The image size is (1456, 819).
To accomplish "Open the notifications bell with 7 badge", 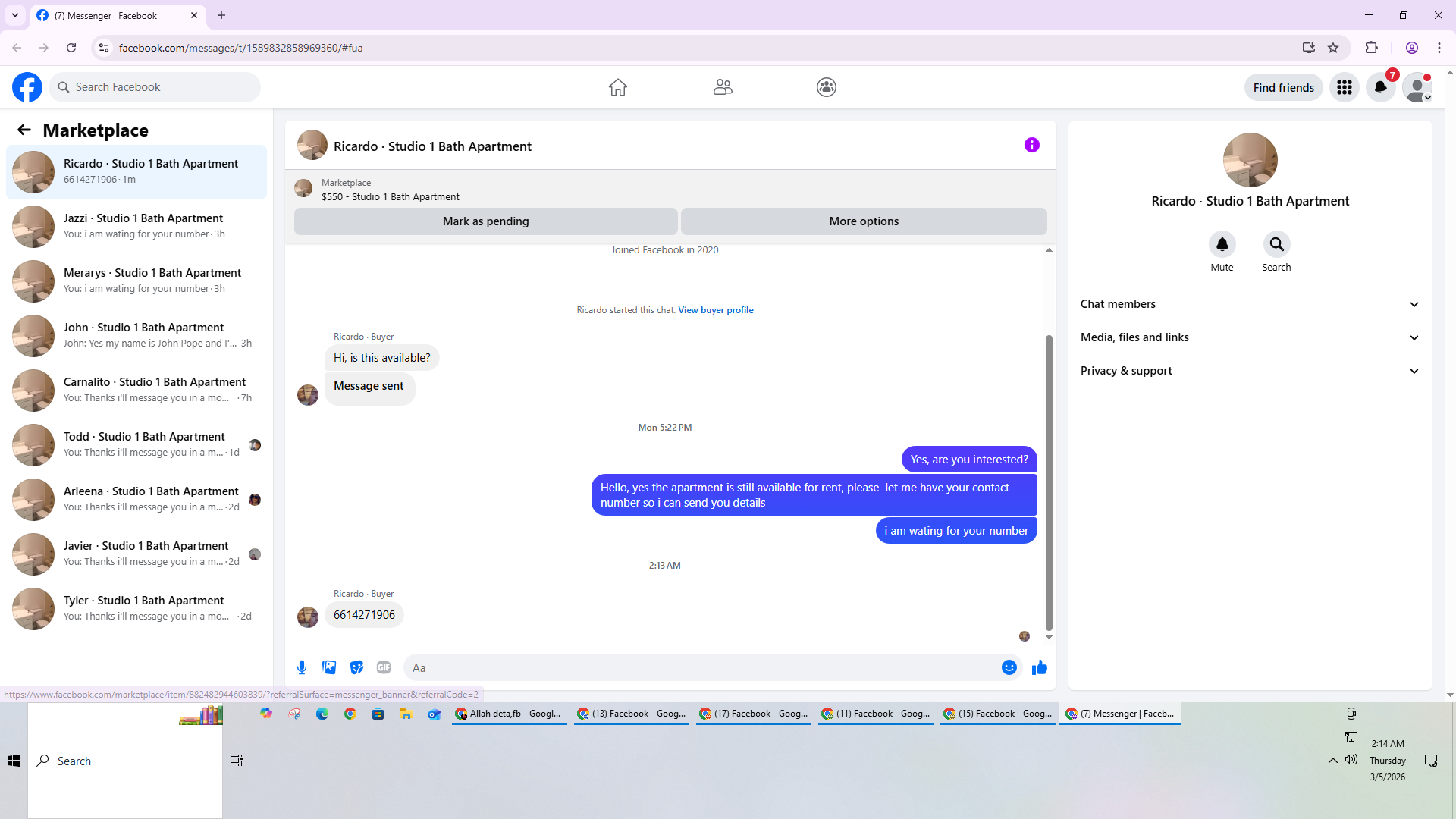I will 1381,87.
